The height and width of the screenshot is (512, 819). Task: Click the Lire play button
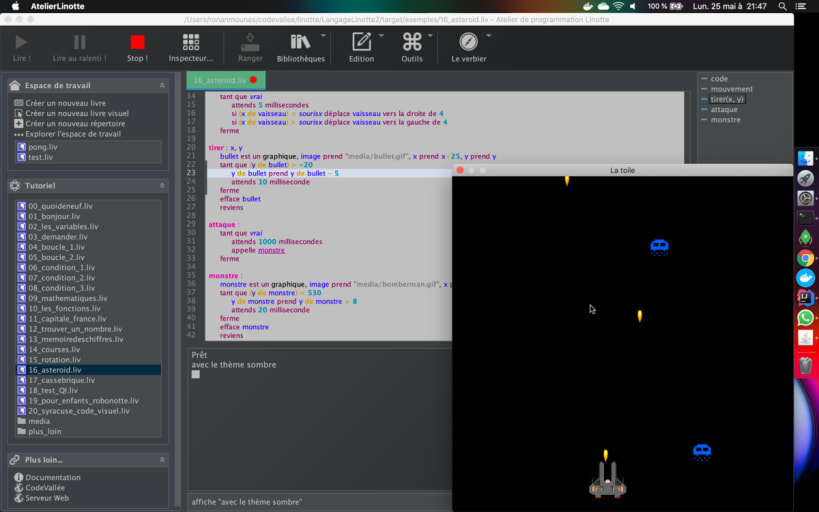click(21, 42)
